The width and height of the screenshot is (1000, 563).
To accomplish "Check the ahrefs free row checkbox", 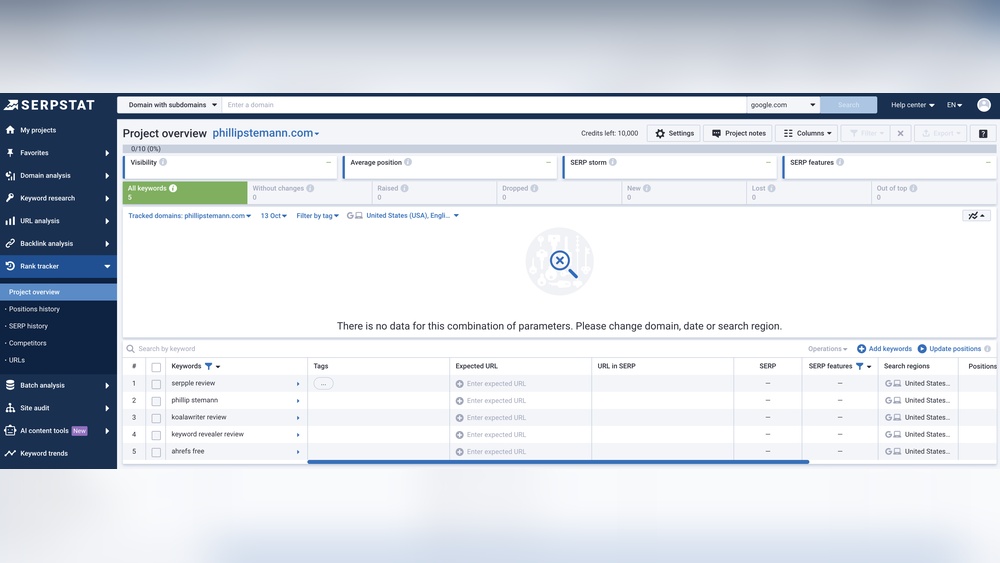I will coord(156,452).
